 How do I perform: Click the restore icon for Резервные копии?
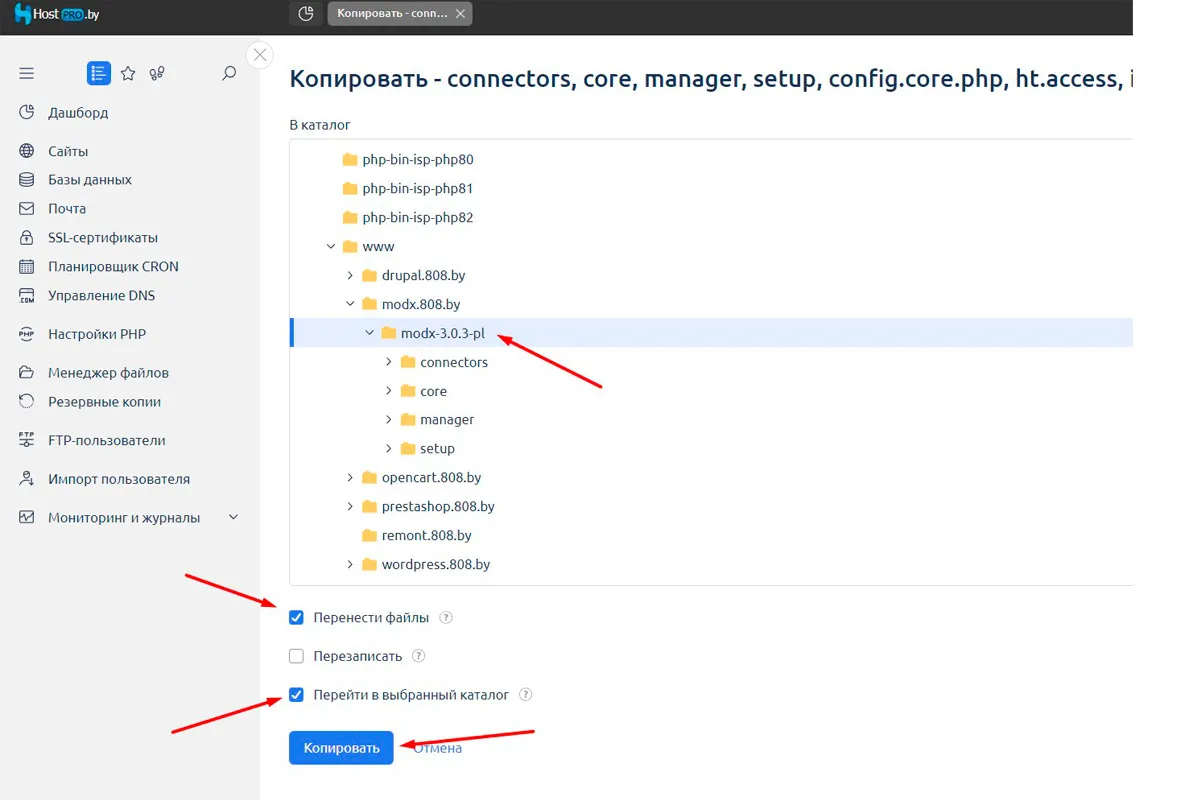point(27,402)
